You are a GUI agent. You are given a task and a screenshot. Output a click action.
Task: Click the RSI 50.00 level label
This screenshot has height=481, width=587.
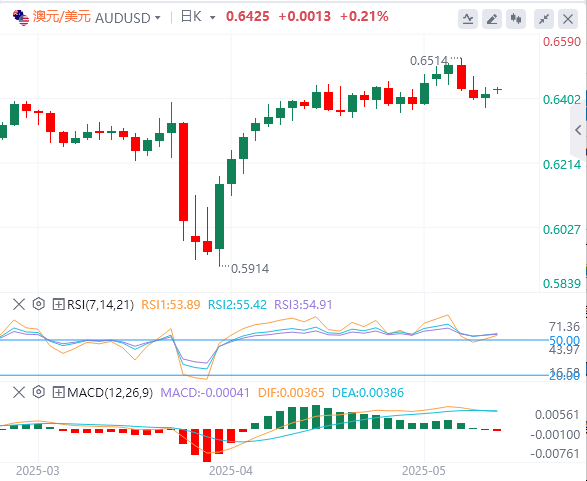(x=565, y=341)
